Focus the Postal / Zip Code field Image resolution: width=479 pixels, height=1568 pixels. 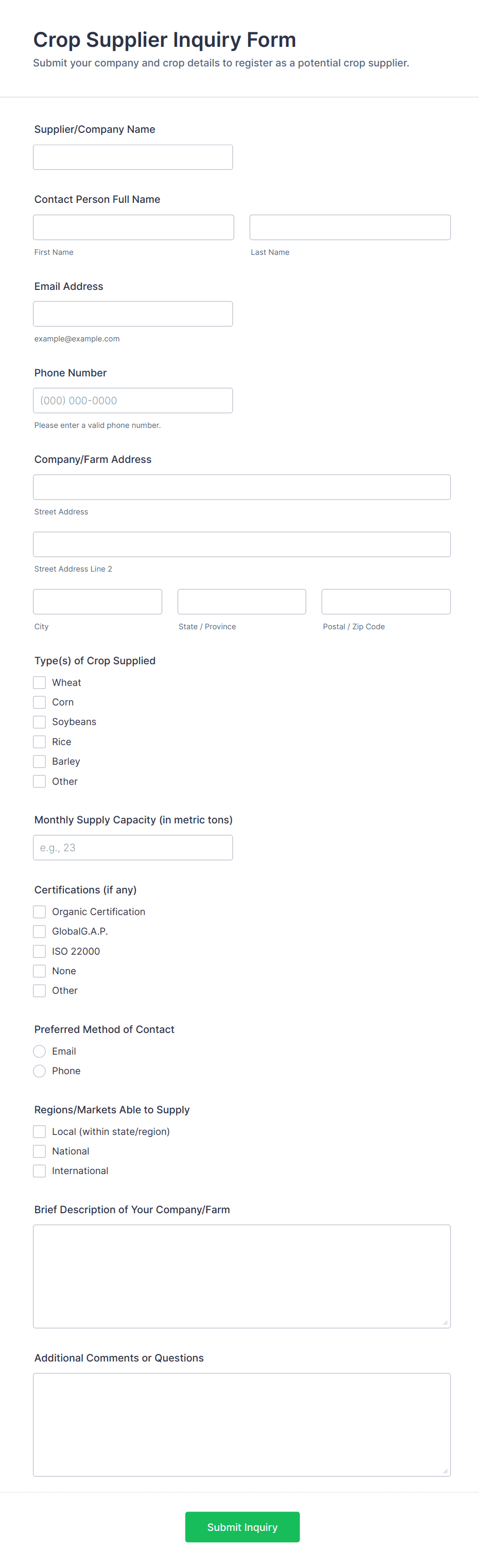coord(385,601)
